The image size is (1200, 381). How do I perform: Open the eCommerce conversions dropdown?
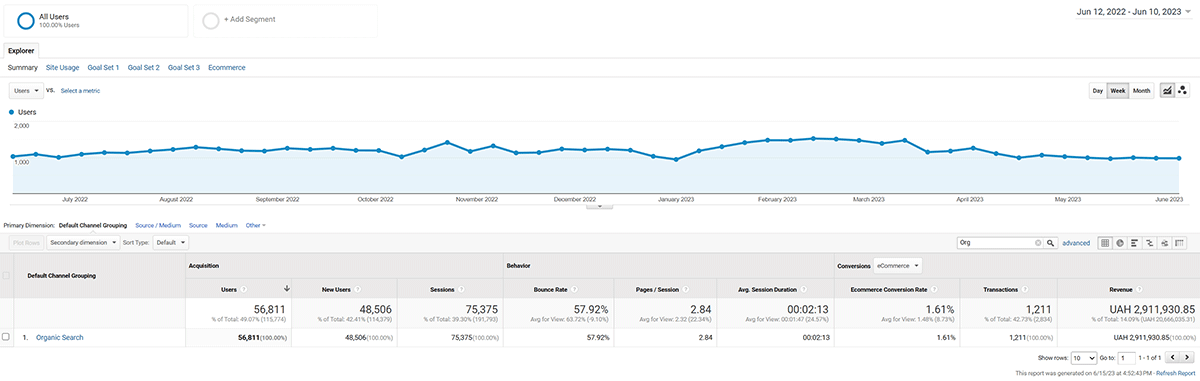click(897, 266)
